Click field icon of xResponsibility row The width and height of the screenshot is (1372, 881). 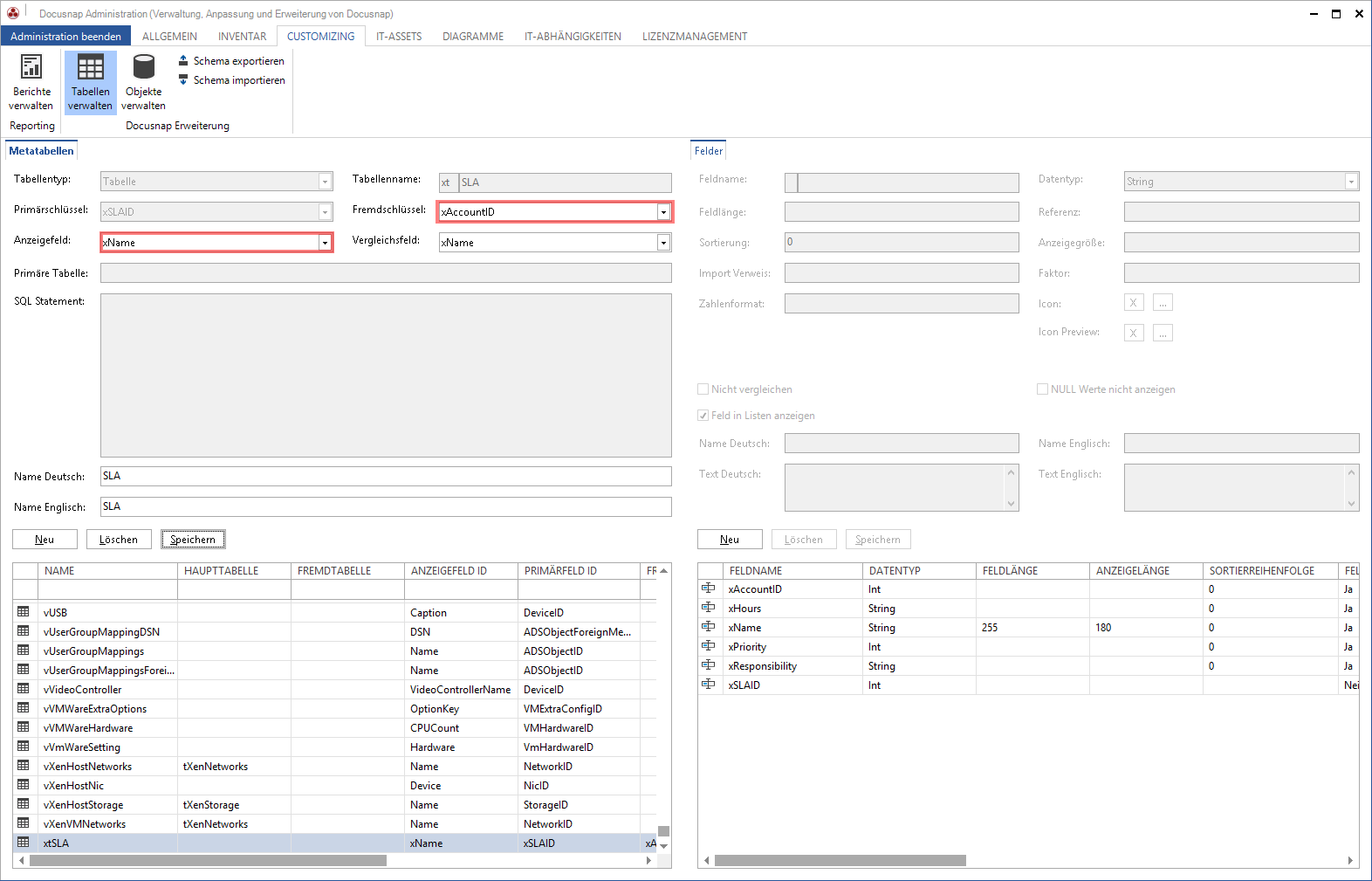pyautogui.click(x=709, y=665)
